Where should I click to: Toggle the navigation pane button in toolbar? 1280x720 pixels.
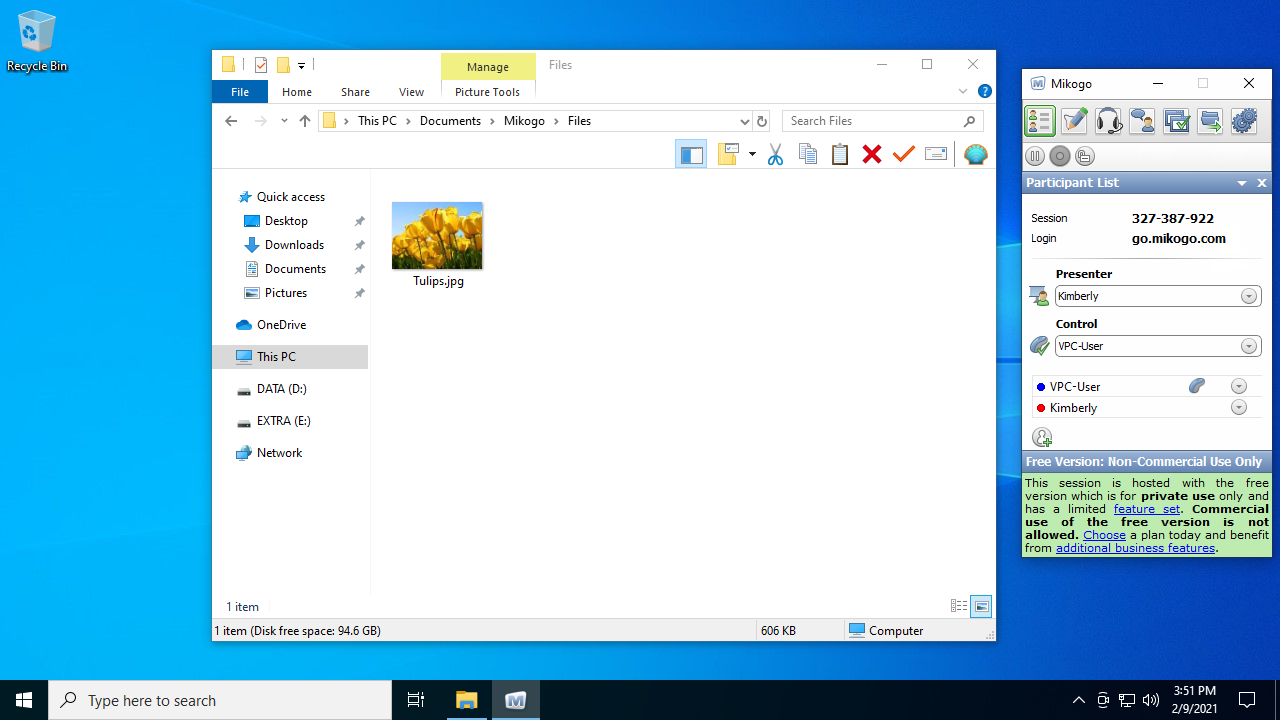(690, 154)
